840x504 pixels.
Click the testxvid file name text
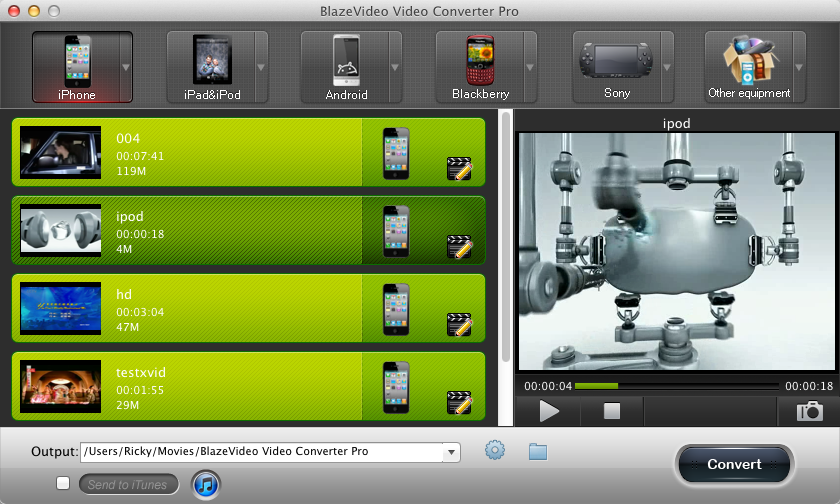pyautogui.click(x=141, y=372)
